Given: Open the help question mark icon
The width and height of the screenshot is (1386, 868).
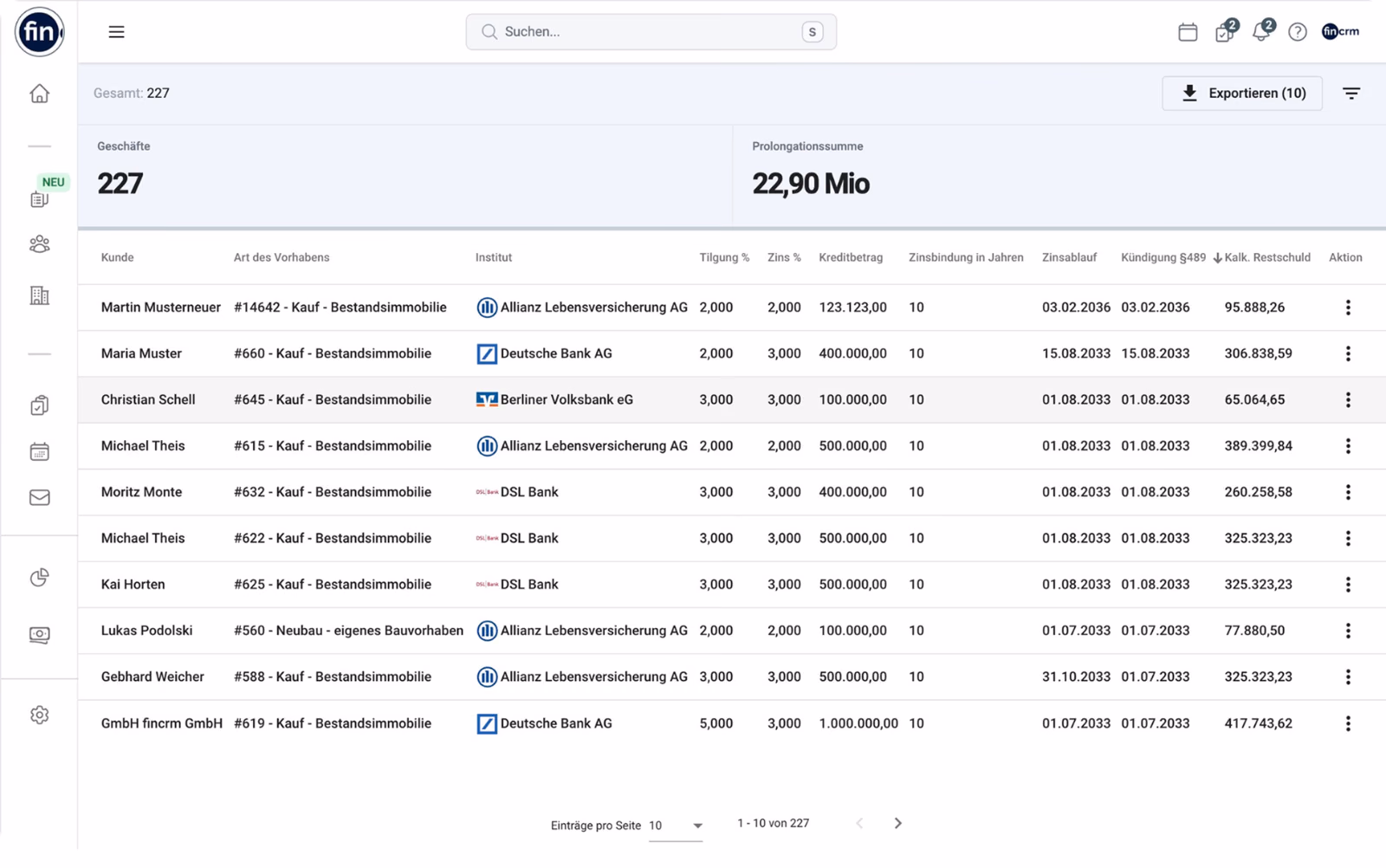Looking at the screenshot, I should 1297,32.
